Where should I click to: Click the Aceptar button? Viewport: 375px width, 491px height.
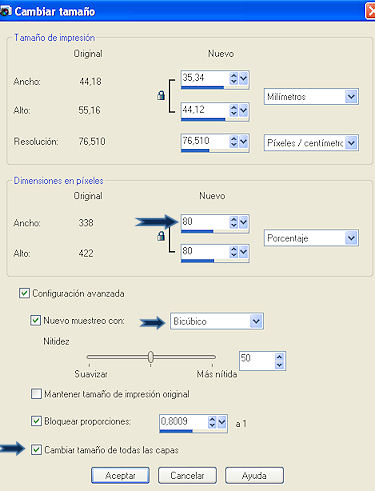[120, 475]
